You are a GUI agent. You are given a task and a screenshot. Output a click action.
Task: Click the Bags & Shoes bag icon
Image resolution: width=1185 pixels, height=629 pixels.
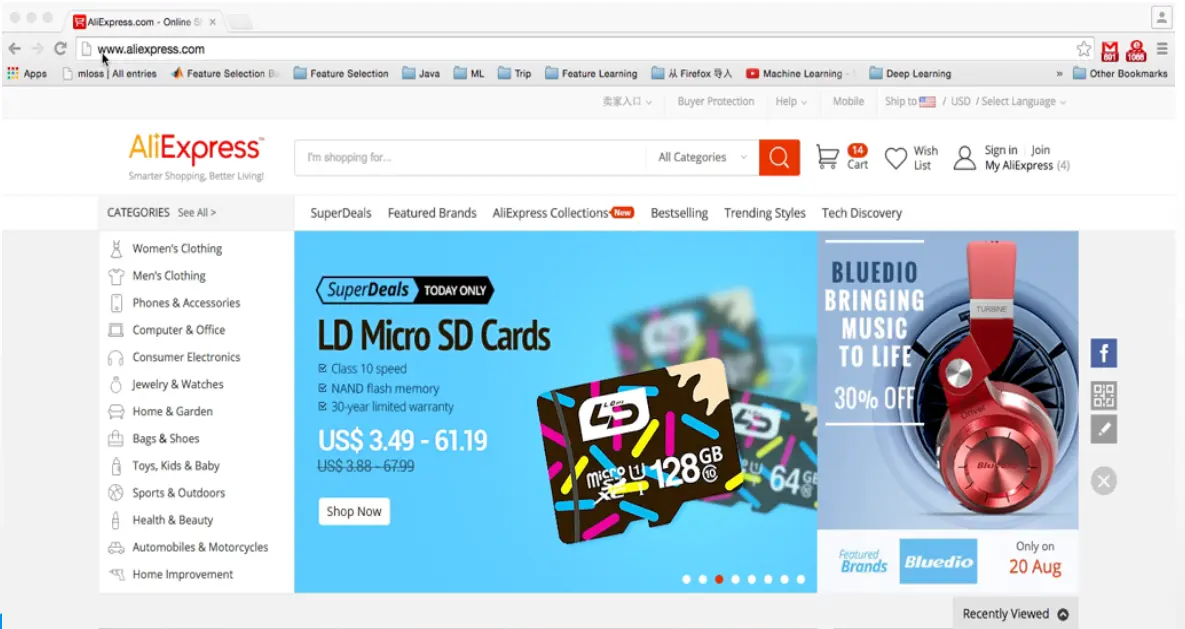click(116, 438)
